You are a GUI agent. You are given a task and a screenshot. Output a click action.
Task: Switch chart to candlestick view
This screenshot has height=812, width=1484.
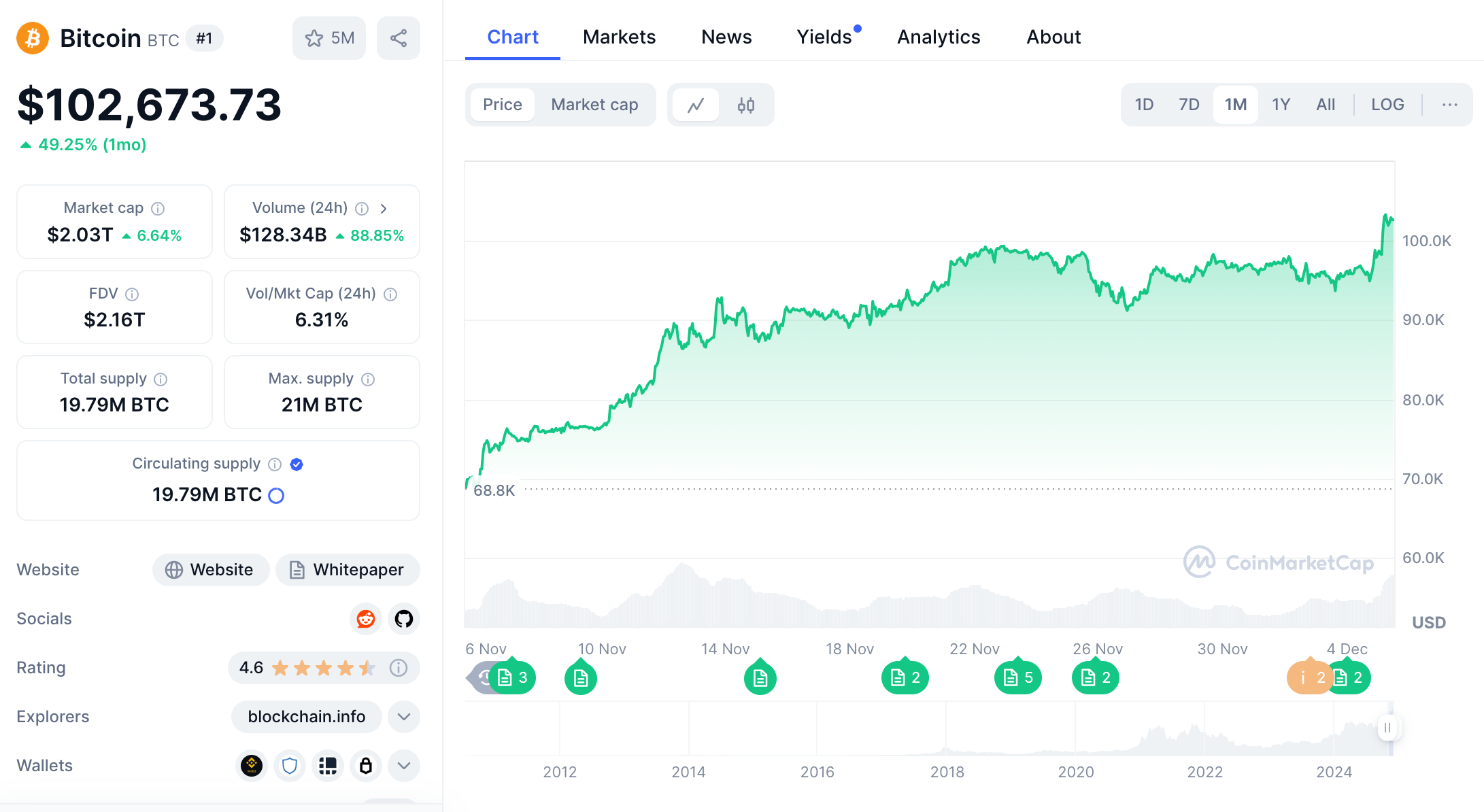coord(746,105)
